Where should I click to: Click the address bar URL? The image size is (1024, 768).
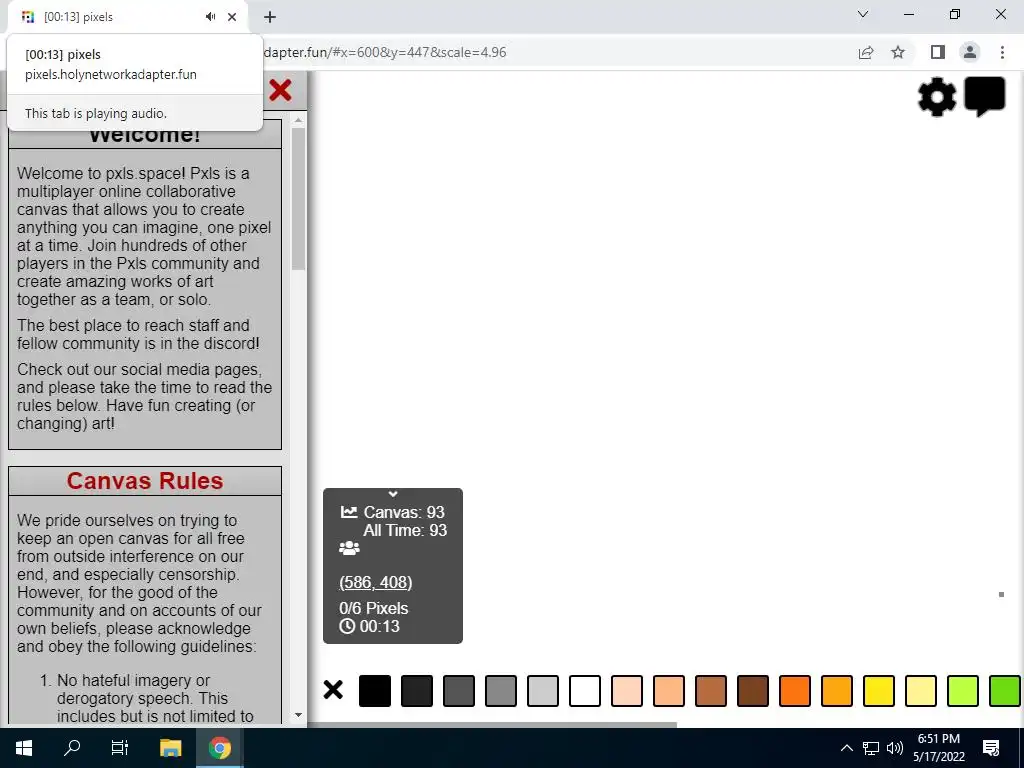tap(385, 52)
